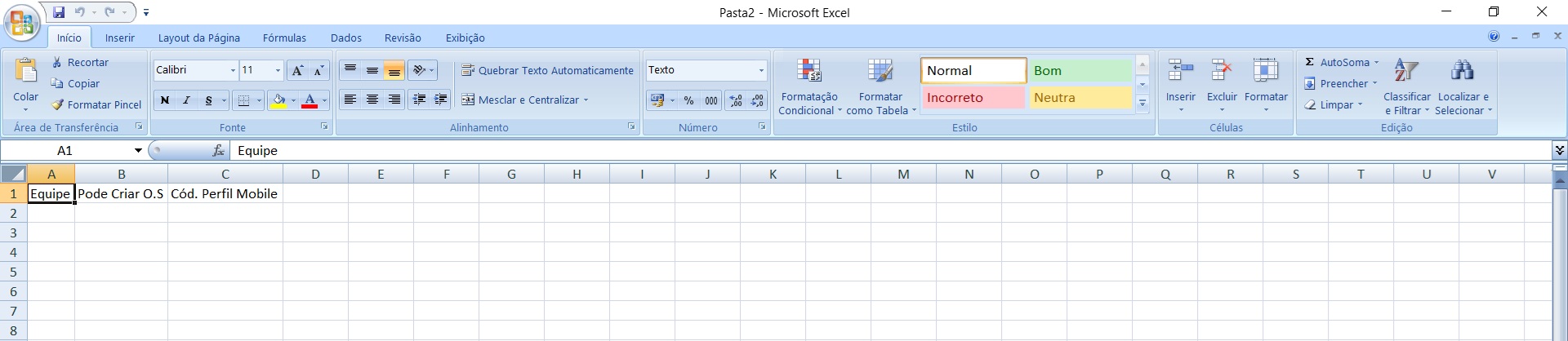The image size is (1568, 341).
Task: Click the Colar paste icon
Action: 25,73
